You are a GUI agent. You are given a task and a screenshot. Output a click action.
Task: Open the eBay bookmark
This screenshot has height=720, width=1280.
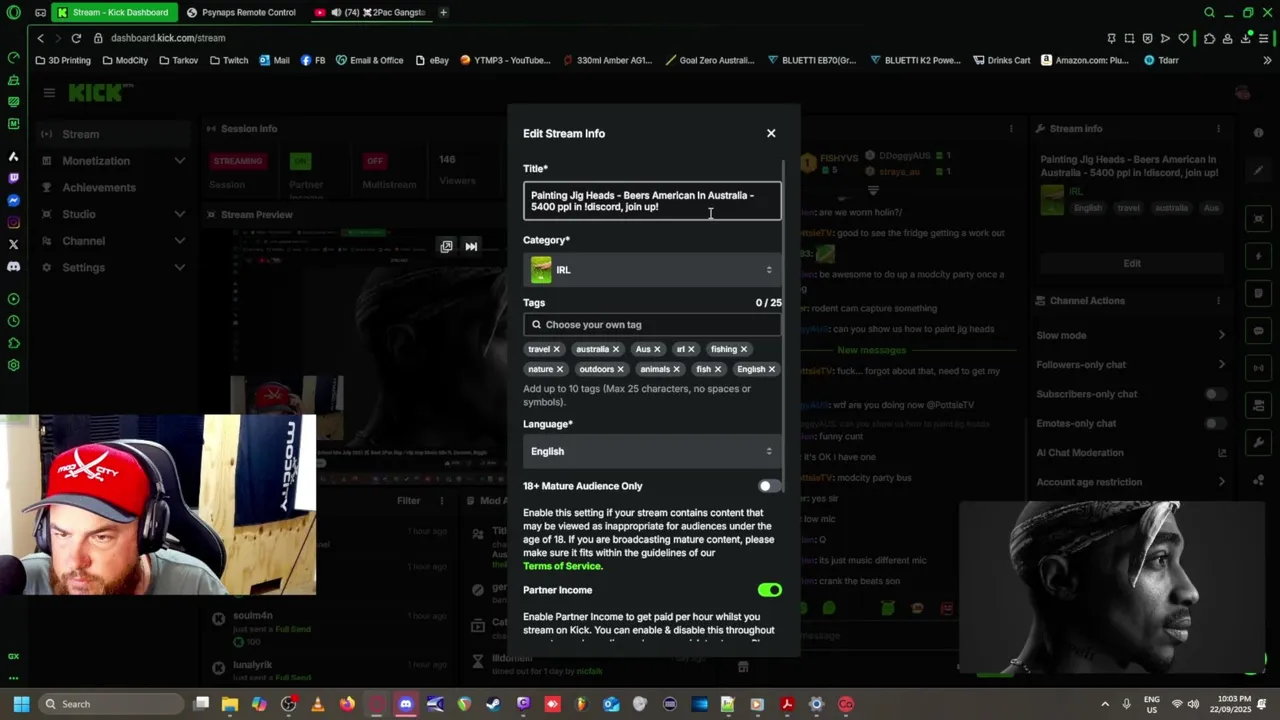click(432, 60)
